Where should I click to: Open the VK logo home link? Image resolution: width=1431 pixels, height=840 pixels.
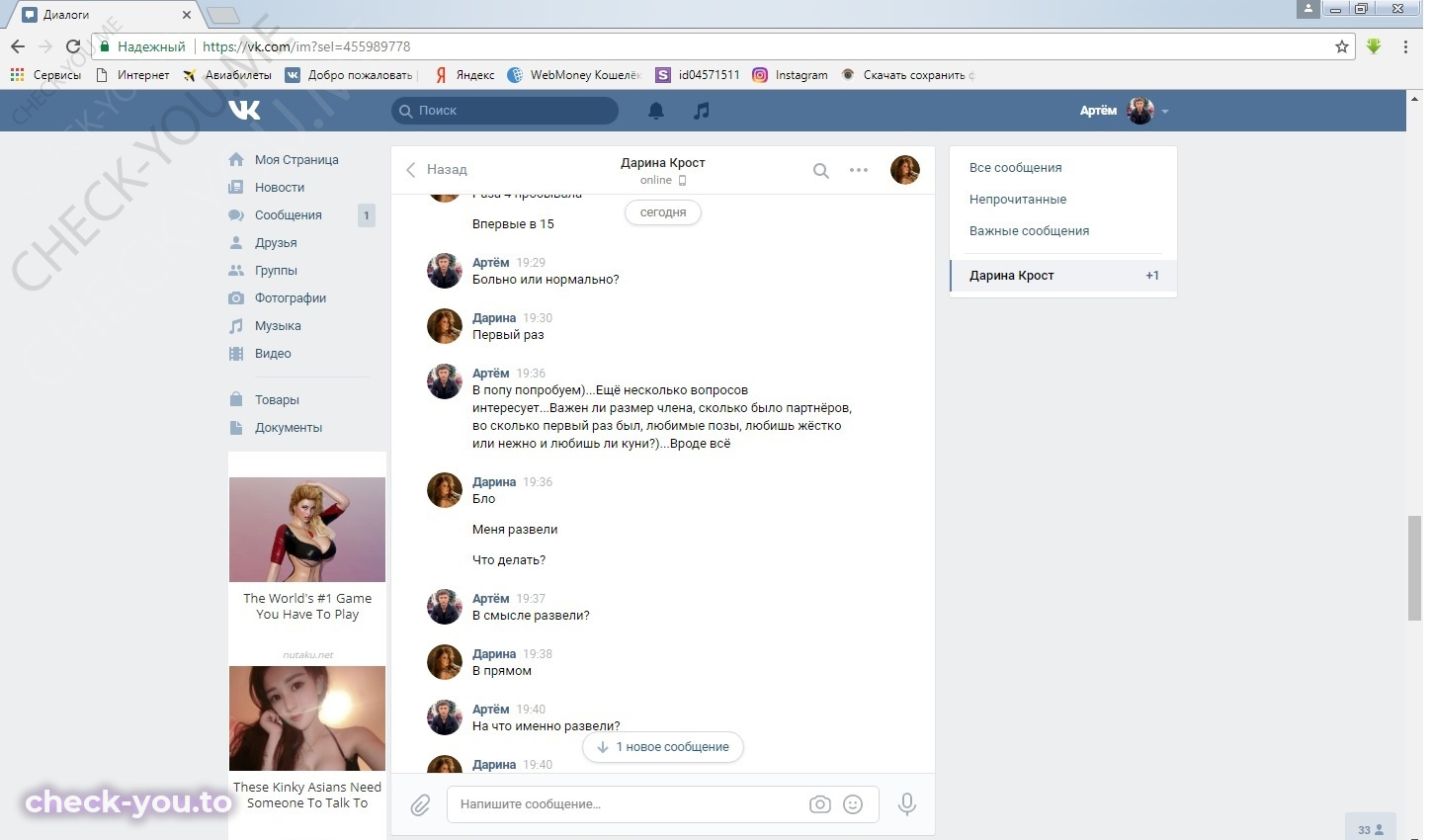[x=244, y=110]
